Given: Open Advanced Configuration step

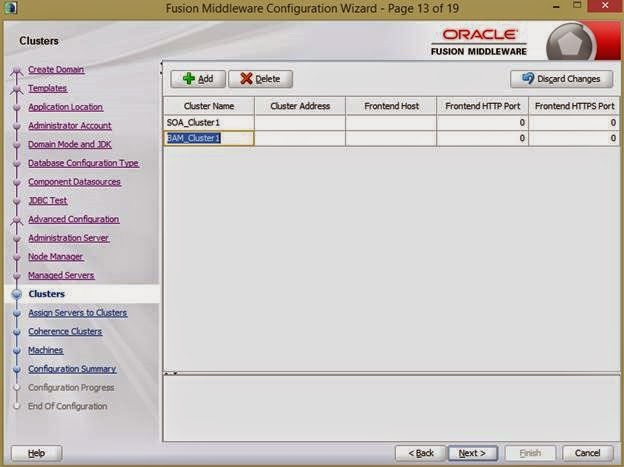Looking at the screenshot, I should [74, 219].
